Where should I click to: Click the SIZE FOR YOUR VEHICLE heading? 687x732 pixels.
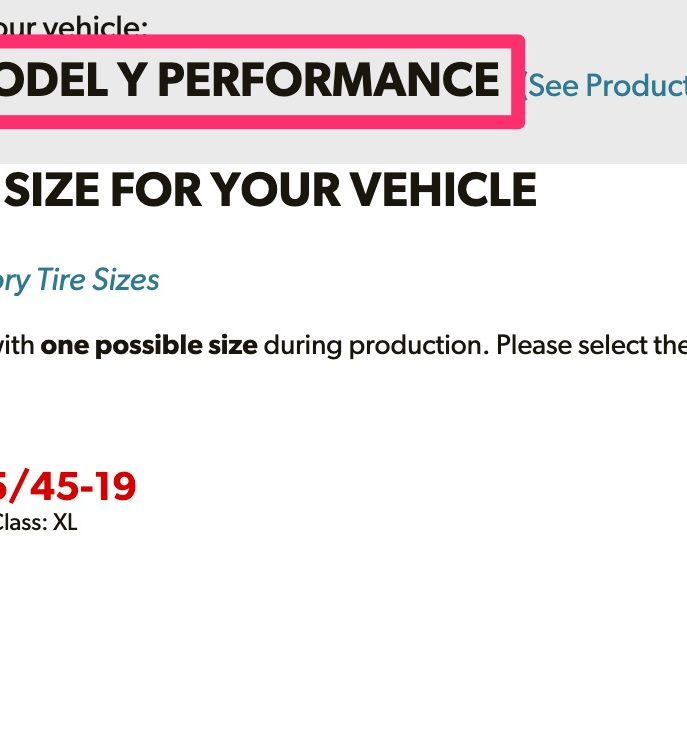[270, 190]
